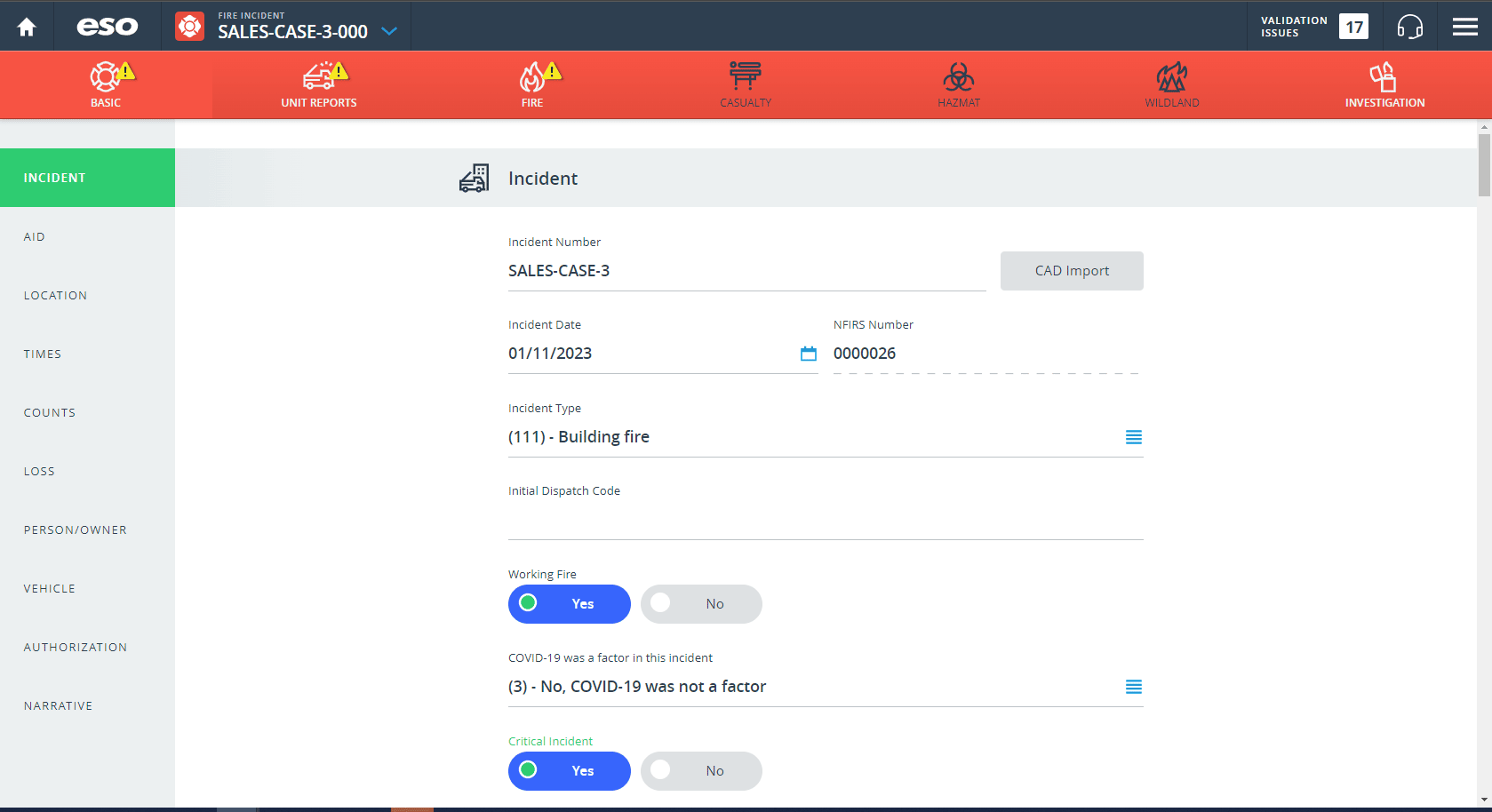Click the headset support icon
Image resolution: width=1492 pixels, height=812 pixels.
pos(1409,27)
